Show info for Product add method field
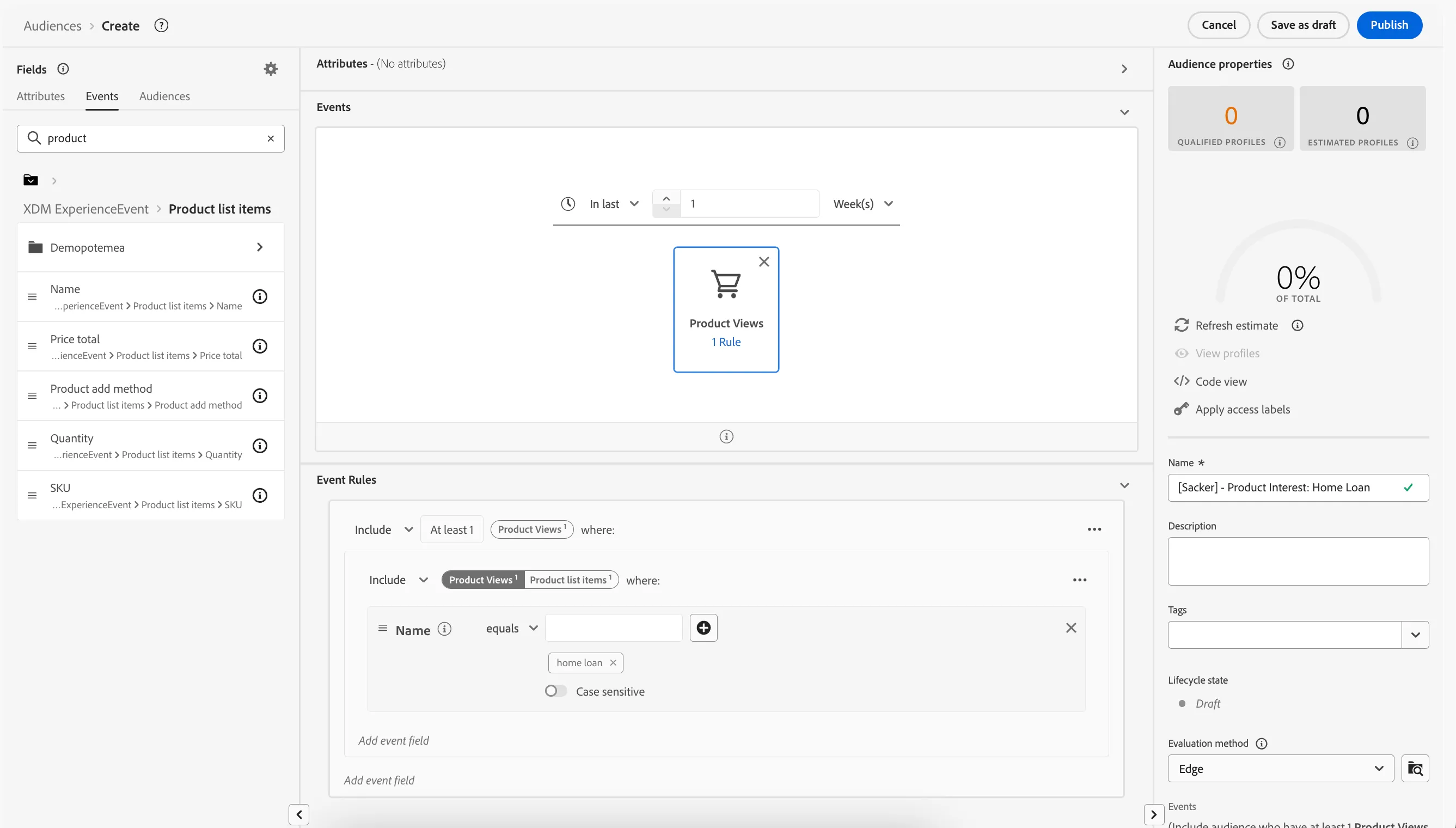Viewport: 1456px width, 828px height. point(260,396)
